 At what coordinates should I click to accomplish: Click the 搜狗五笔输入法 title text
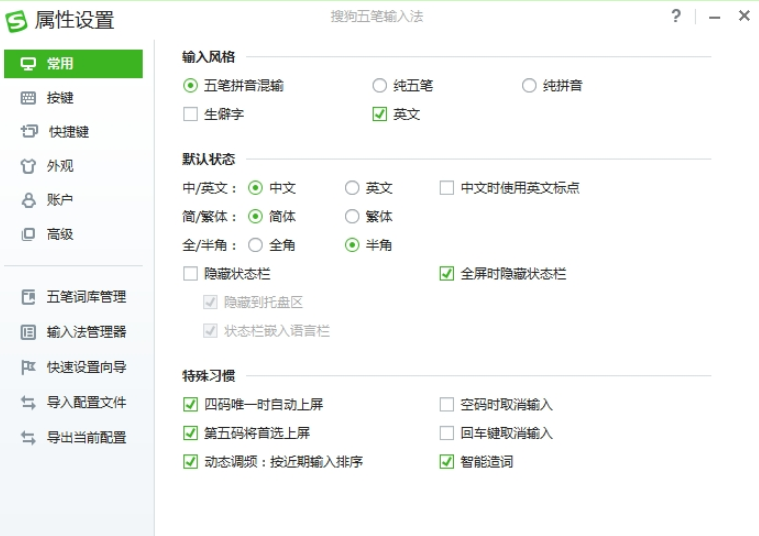click(377, 16)
